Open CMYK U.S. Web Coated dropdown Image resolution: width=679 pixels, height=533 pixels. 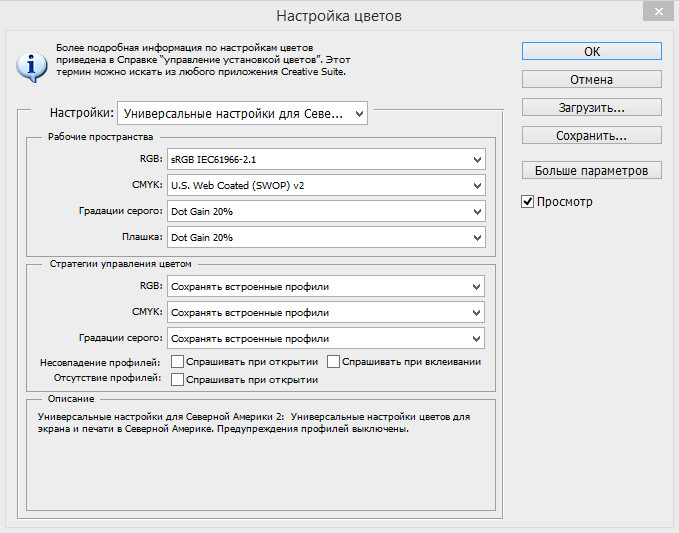(325, 185)
